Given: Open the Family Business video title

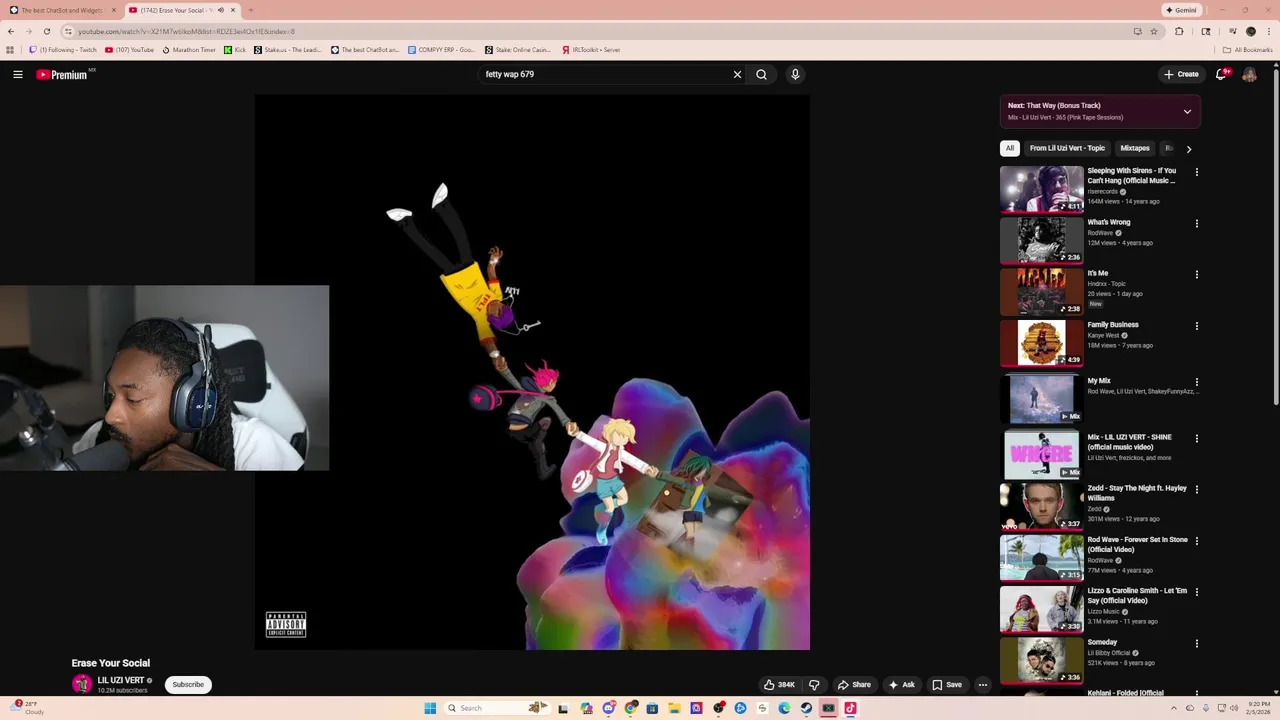Looking at the screenshot, I should point(1113,325).
